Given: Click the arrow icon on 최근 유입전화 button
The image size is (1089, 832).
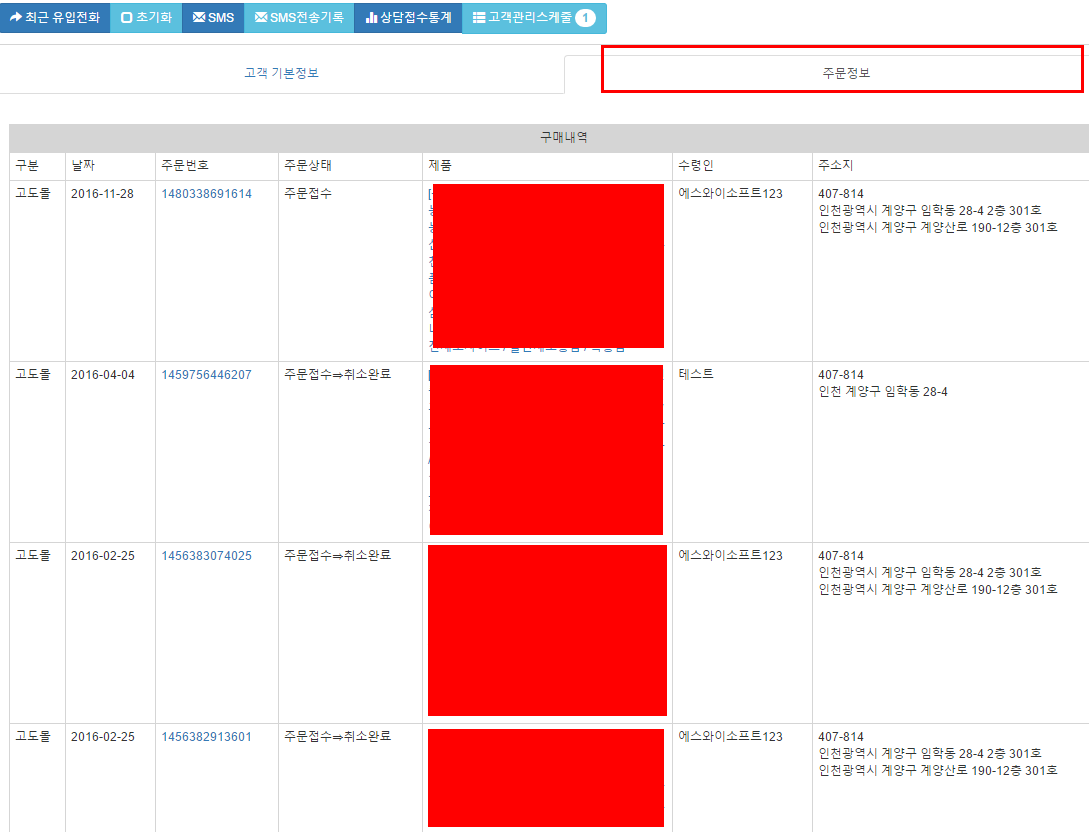Looking at the screenshot, I should 16,18.
